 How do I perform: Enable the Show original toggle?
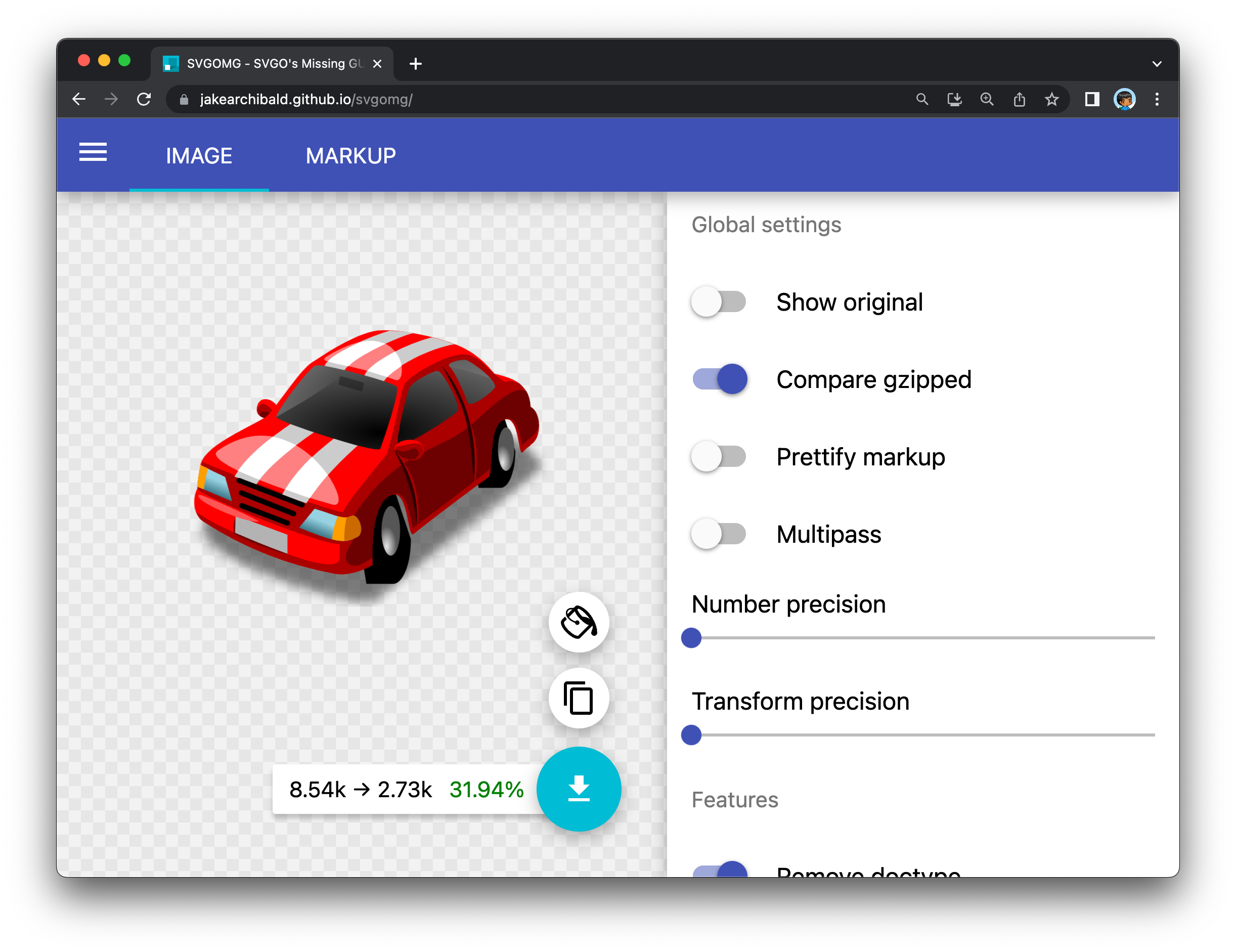[x=719, y=301]
